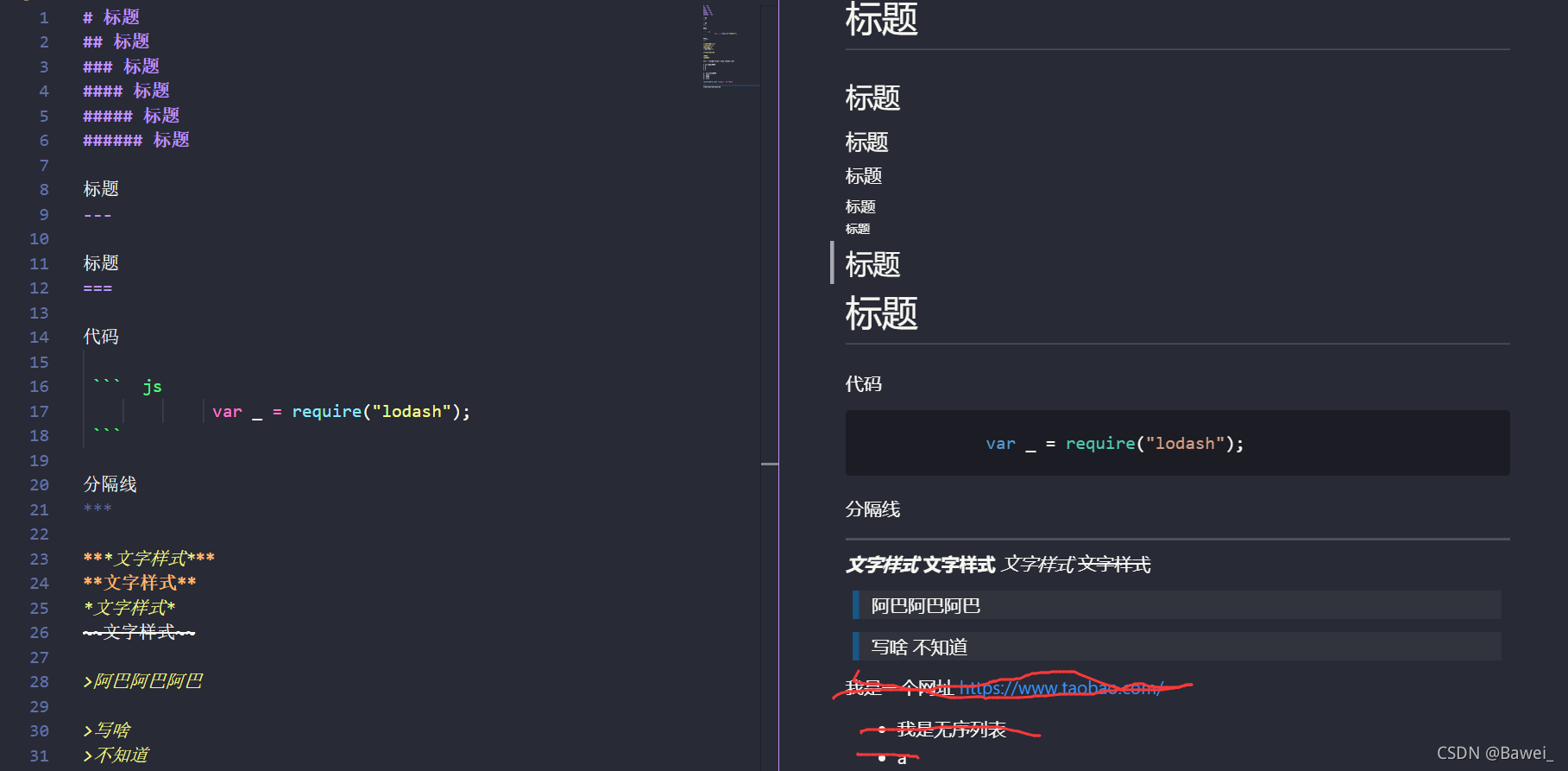The image size is (1568, 771).
Task: Click the '>写啥' source line
Action: coord(107,731)
